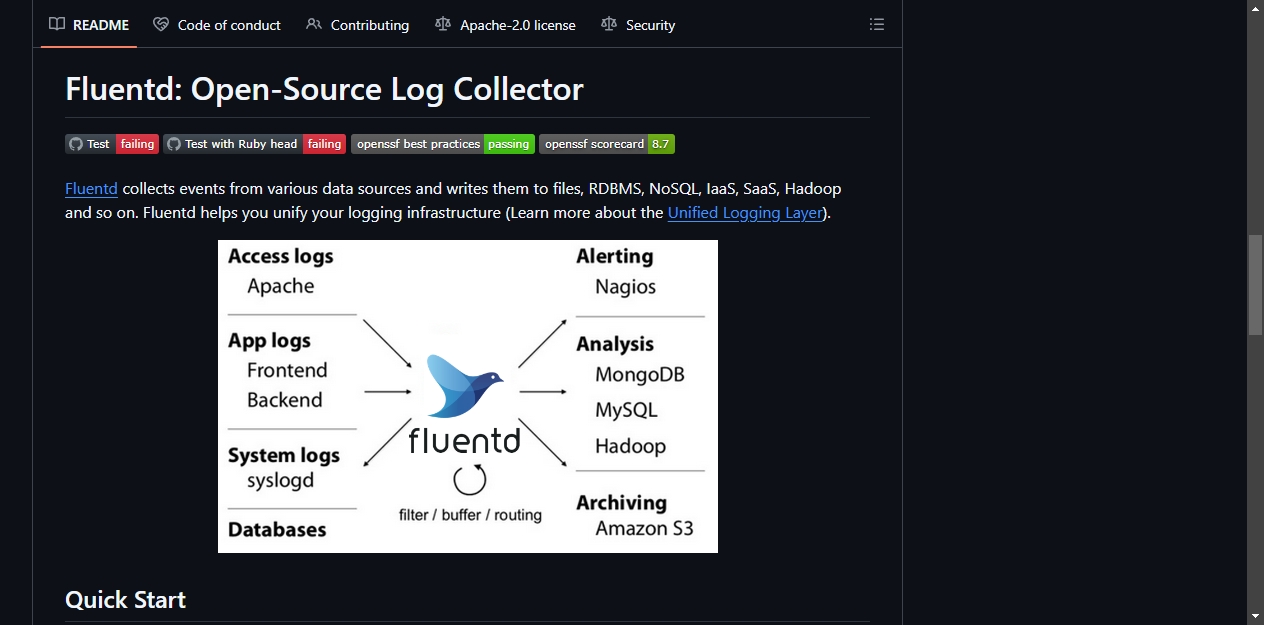This screenshot has height=625, width=1264.
Task: Click the Security scales icon
Action: 609,25
